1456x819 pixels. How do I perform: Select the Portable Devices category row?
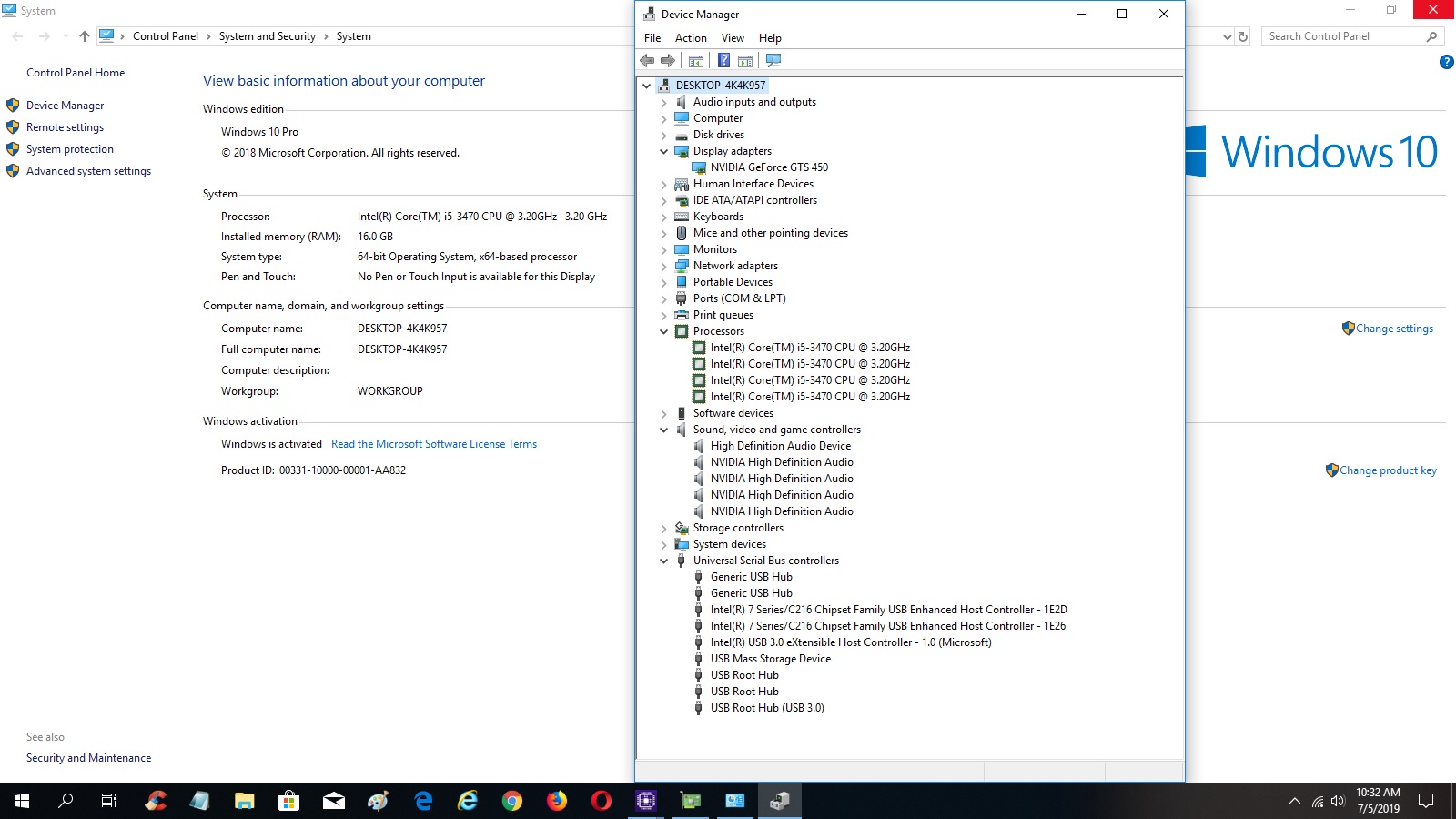(x=723, y=282)
